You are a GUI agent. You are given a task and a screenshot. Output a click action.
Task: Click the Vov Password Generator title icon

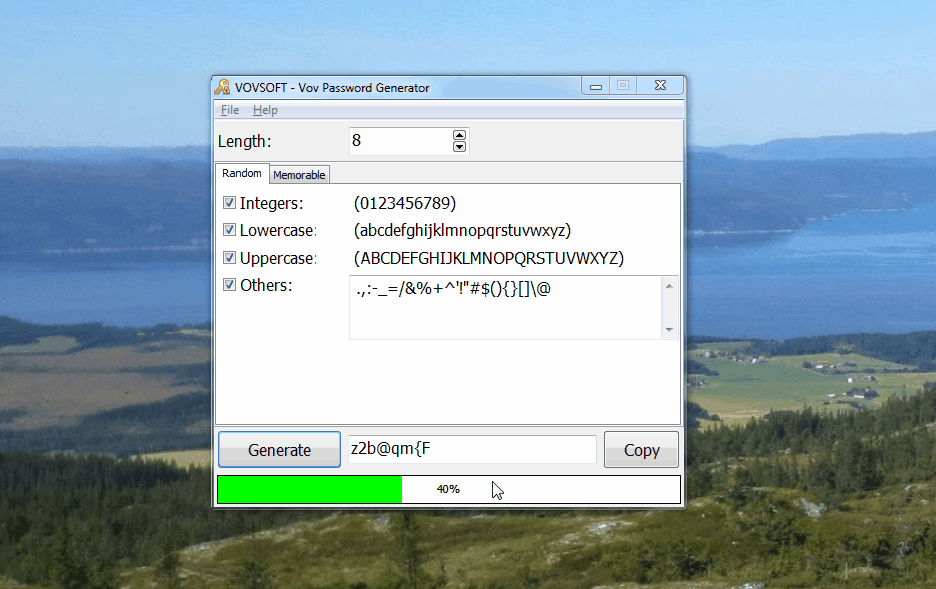click(223, 87)
